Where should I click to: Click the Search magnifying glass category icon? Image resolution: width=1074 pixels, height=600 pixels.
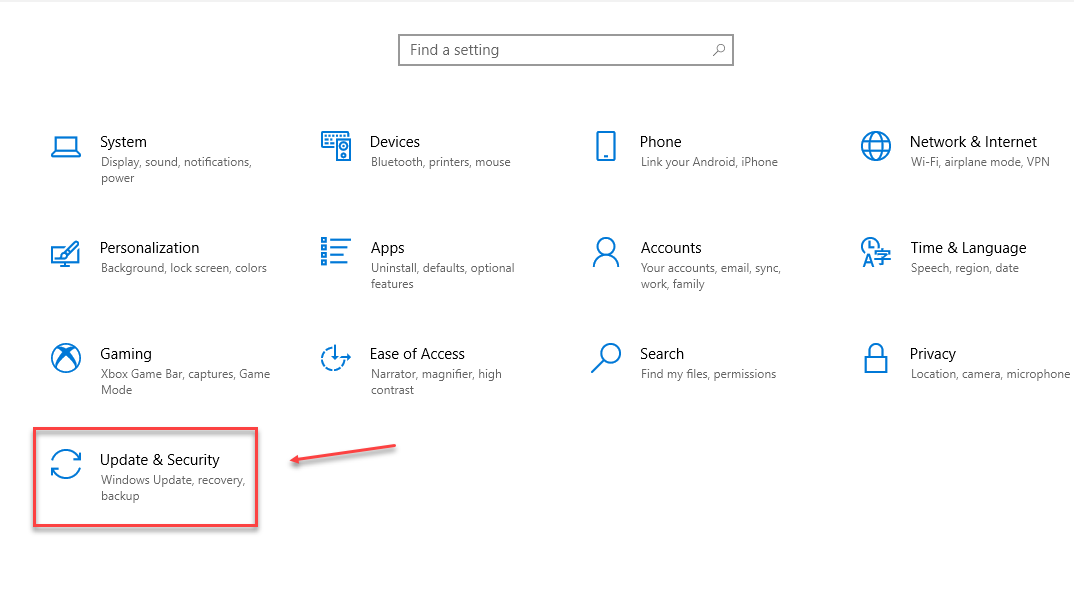point(605,358)
